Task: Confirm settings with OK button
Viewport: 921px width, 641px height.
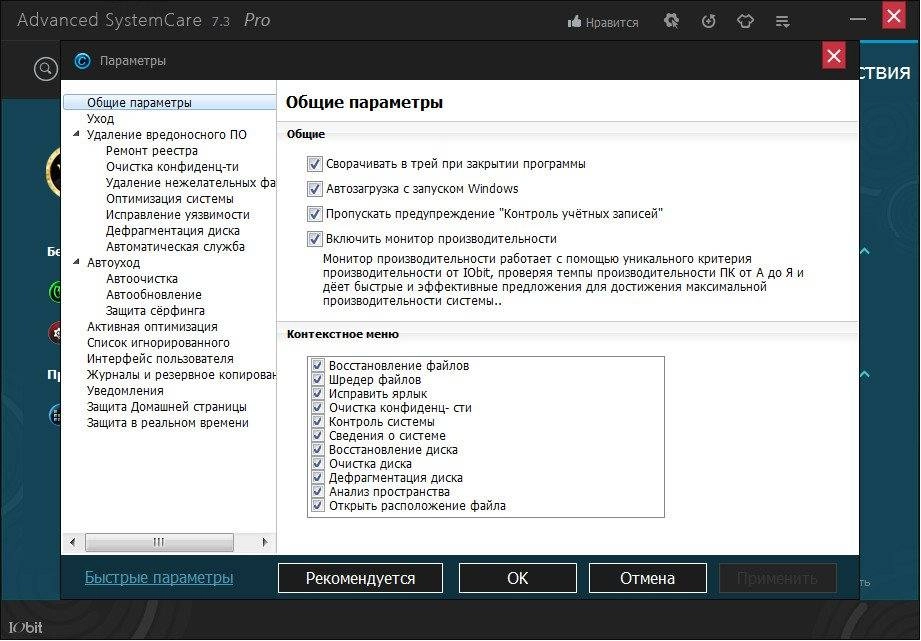Action: pyautogui.click(x=517, y=578)
